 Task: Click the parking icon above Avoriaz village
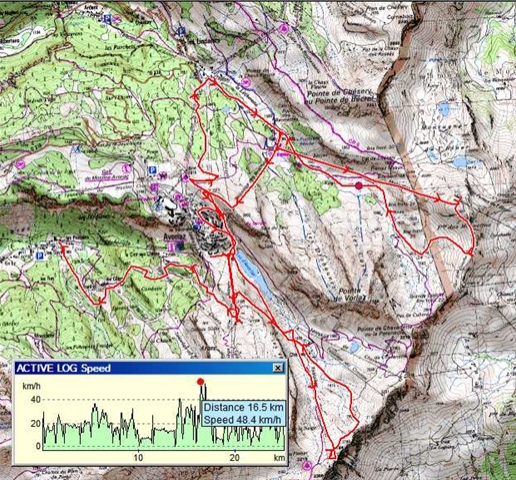click(152, 170)
